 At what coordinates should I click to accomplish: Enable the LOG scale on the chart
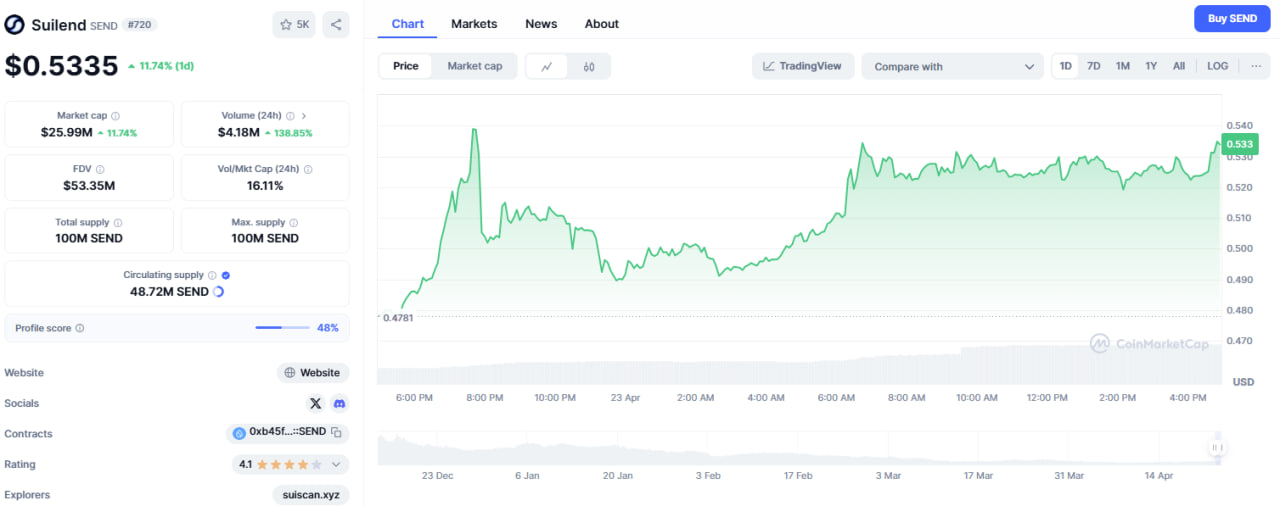point(1217,66)
